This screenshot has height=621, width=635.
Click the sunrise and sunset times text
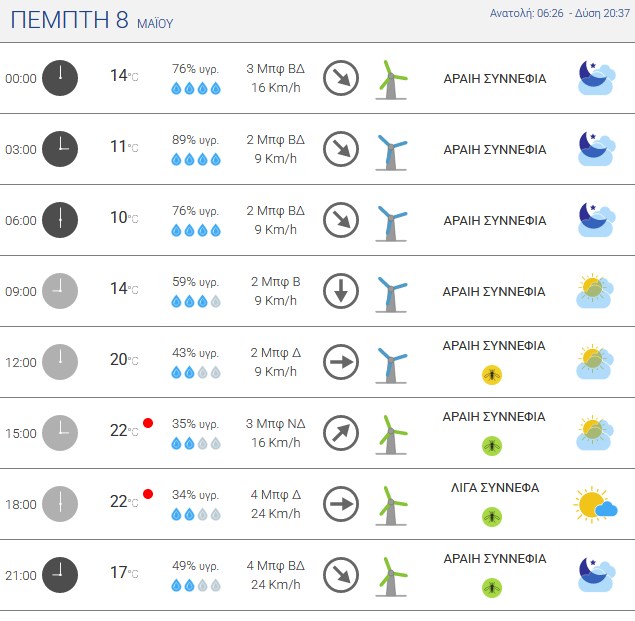pyautogui.click(x=560, y=13)
